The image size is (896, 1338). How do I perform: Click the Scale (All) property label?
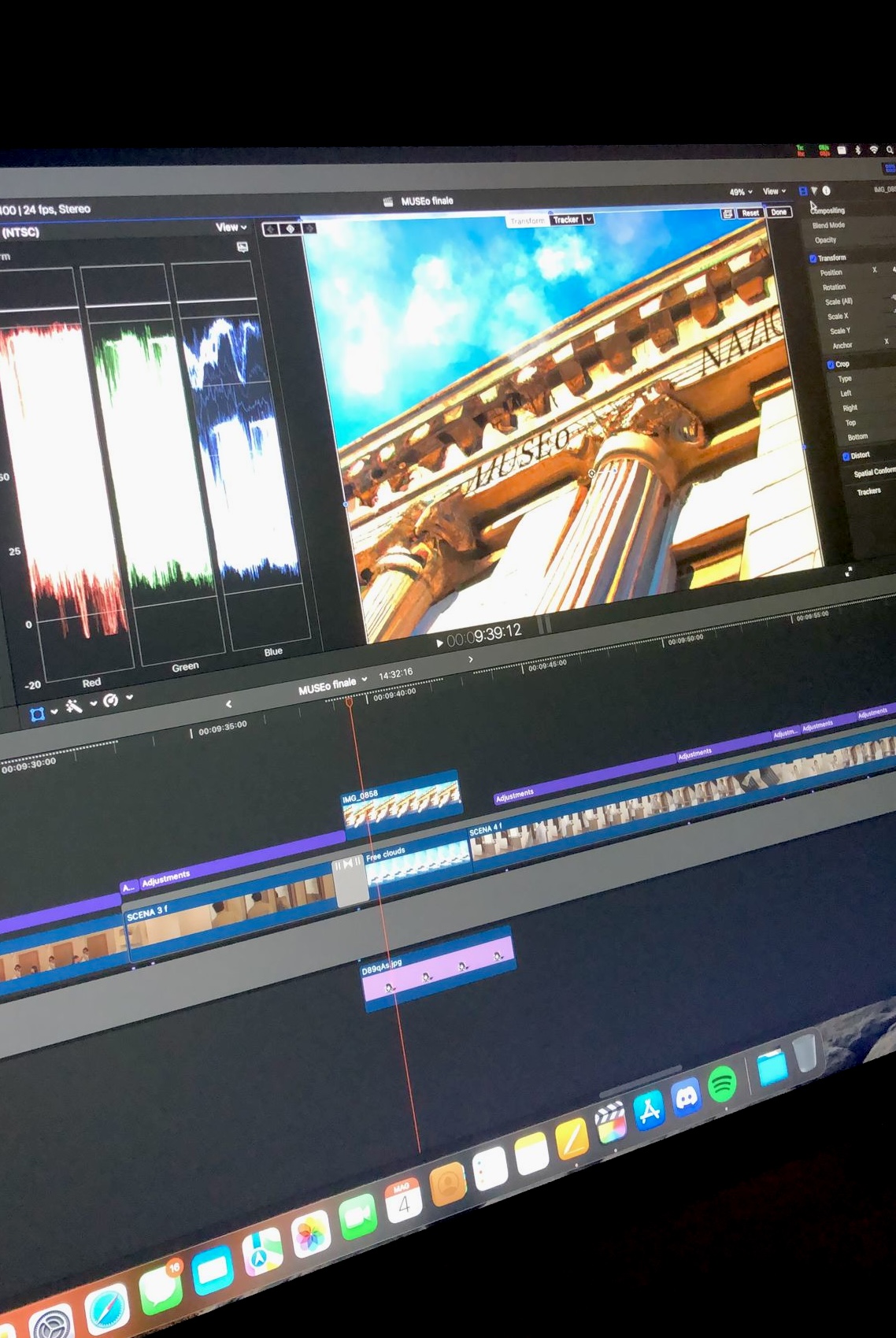(839, 302)
